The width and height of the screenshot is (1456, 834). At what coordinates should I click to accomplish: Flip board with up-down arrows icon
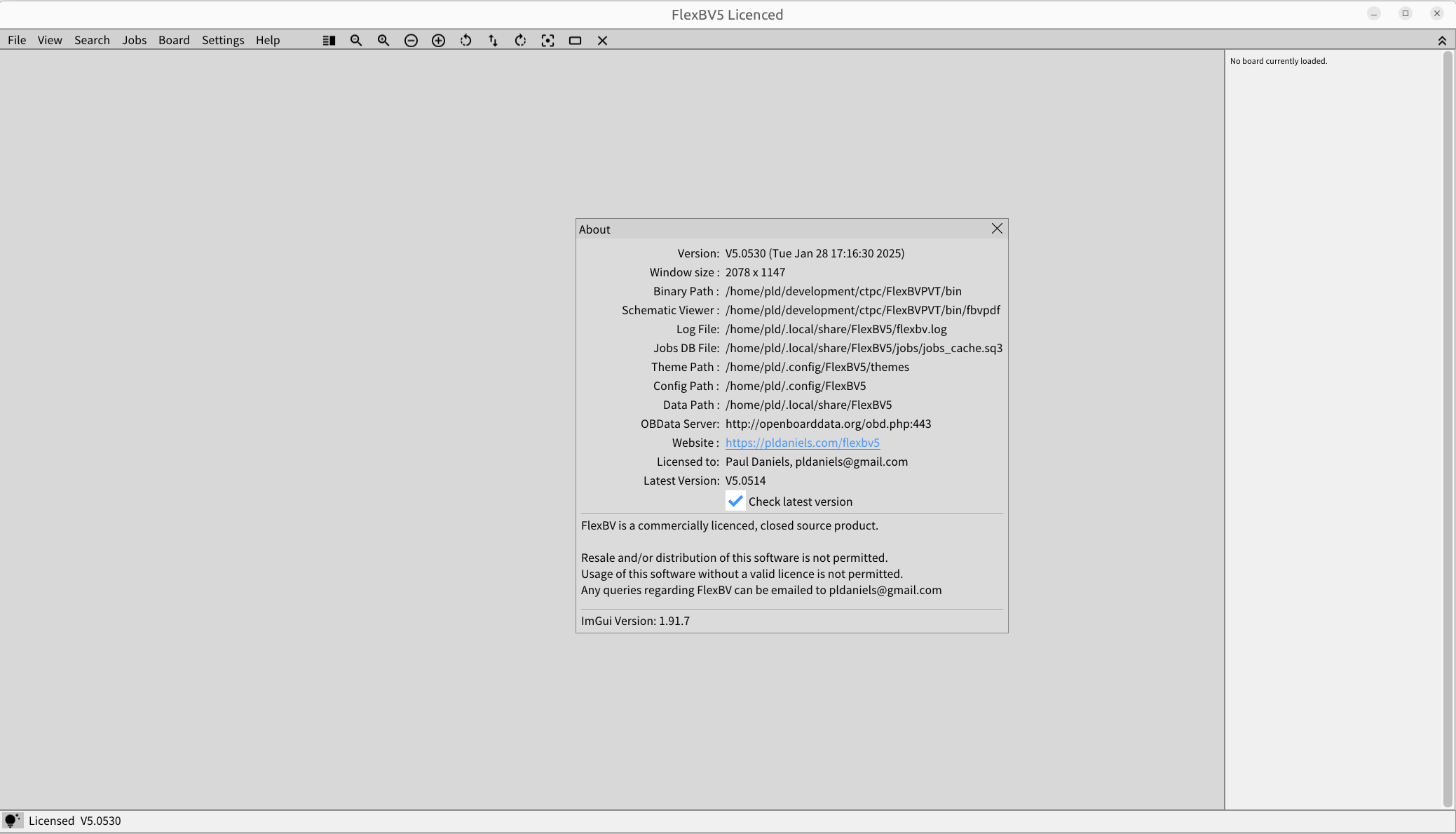coord(493,41)
